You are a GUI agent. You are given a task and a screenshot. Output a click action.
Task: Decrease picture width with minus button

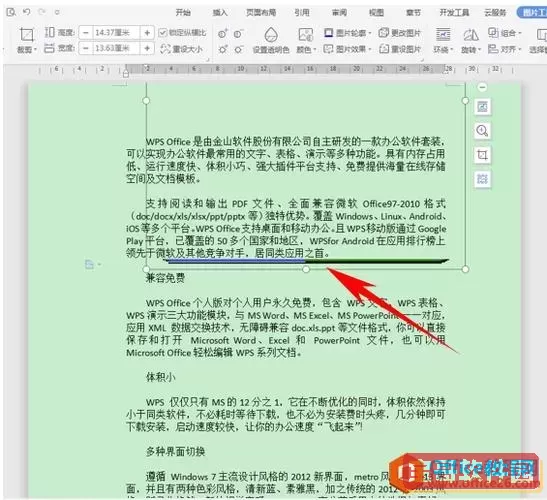point(86,48)
